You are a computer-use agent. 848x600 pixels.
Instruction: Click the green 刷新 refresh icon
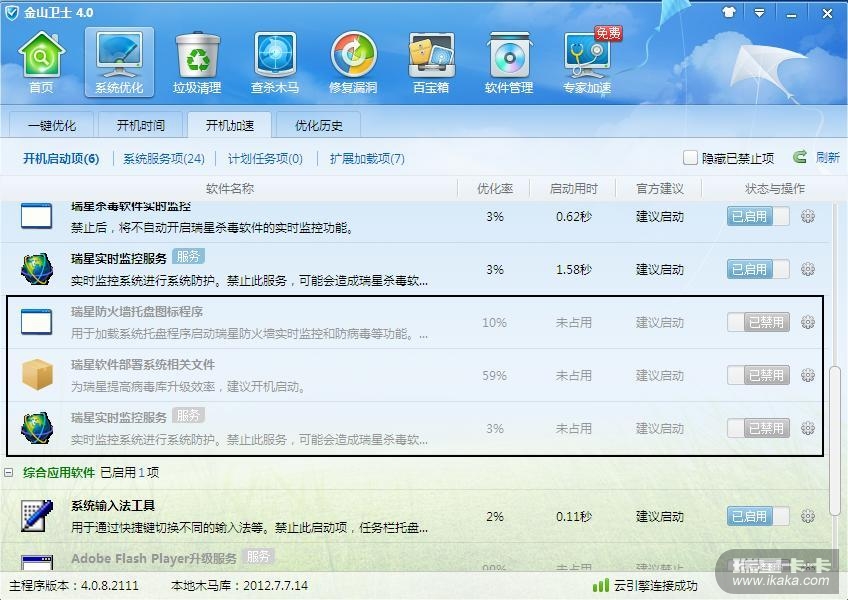pyautogui.click(x=800, y=157)
